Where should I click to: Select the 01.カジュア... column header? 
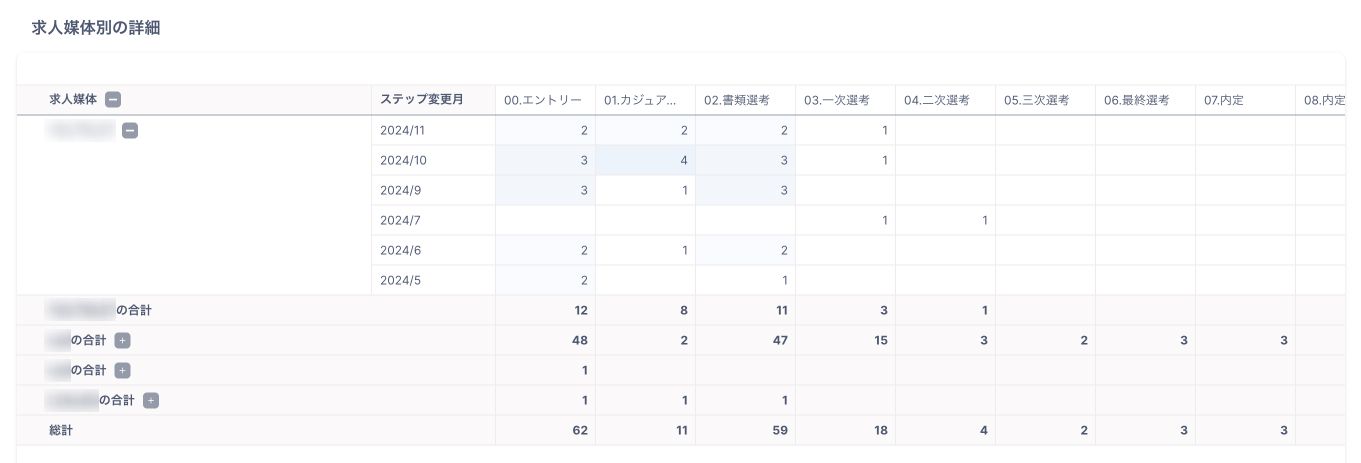click(640, 100)
